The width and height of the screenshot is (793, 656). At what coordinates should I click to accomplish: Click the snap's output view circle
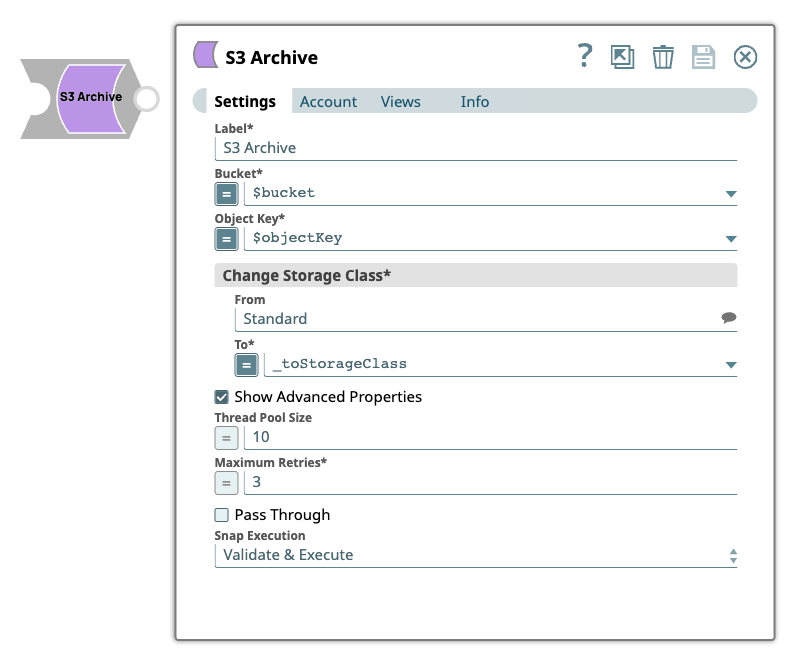(x=146, y=98)
